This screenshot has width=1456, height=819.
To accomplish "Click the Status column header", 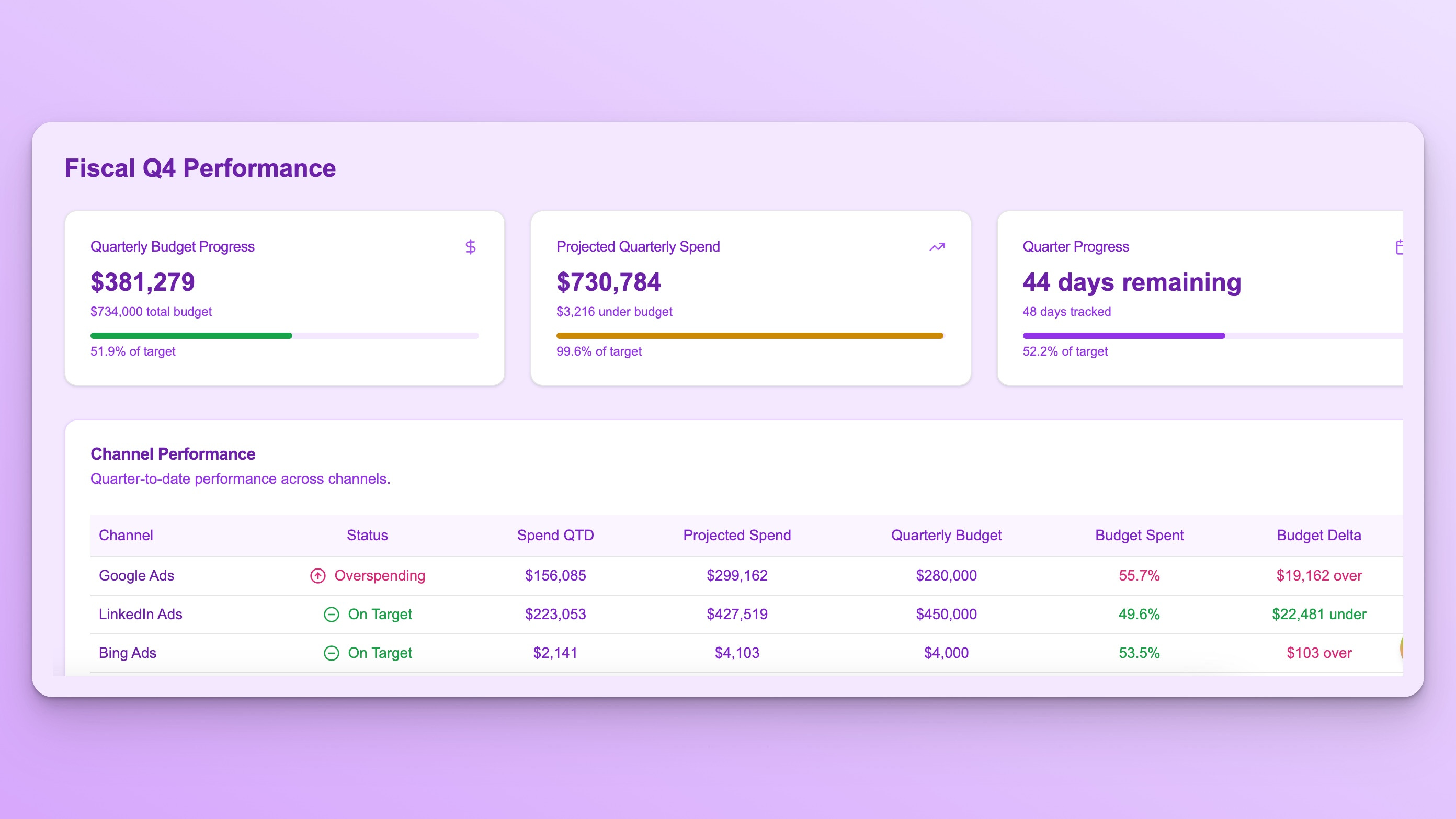I will pos(367,535).
